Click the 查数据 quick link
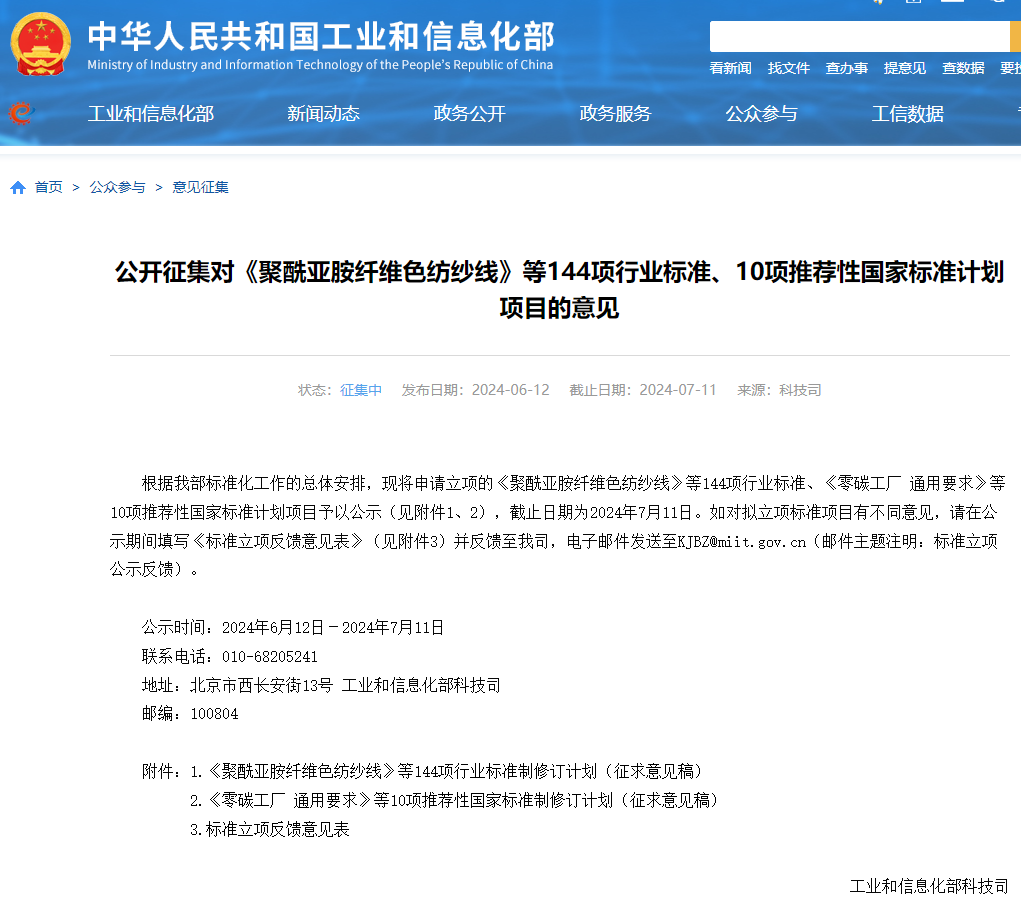 coord(962,68)
